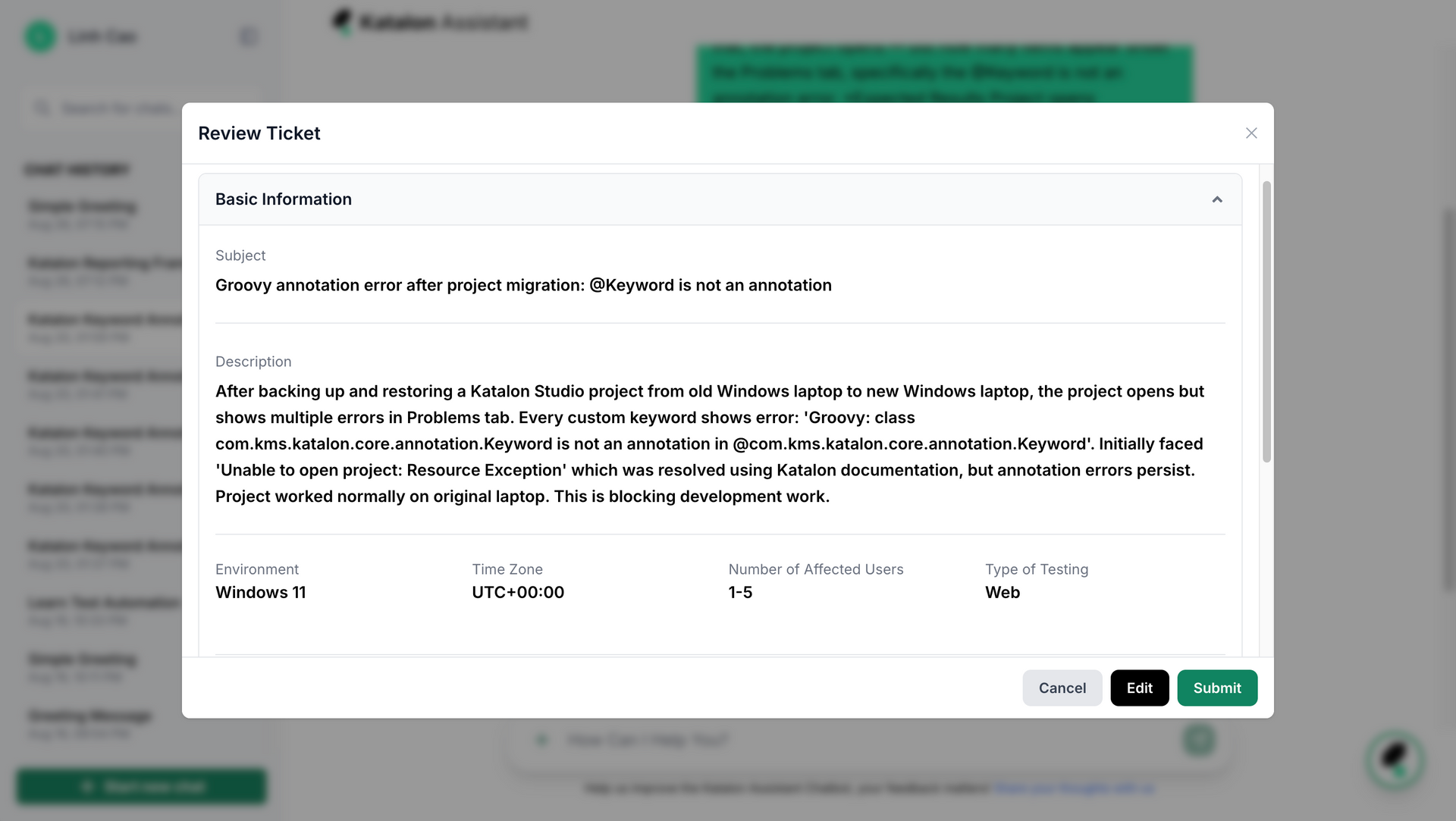Click the search magnifier icon in sidebar
Image resolution: width=1456 pixels, height=821 pixels.
[x=42, y=109]
